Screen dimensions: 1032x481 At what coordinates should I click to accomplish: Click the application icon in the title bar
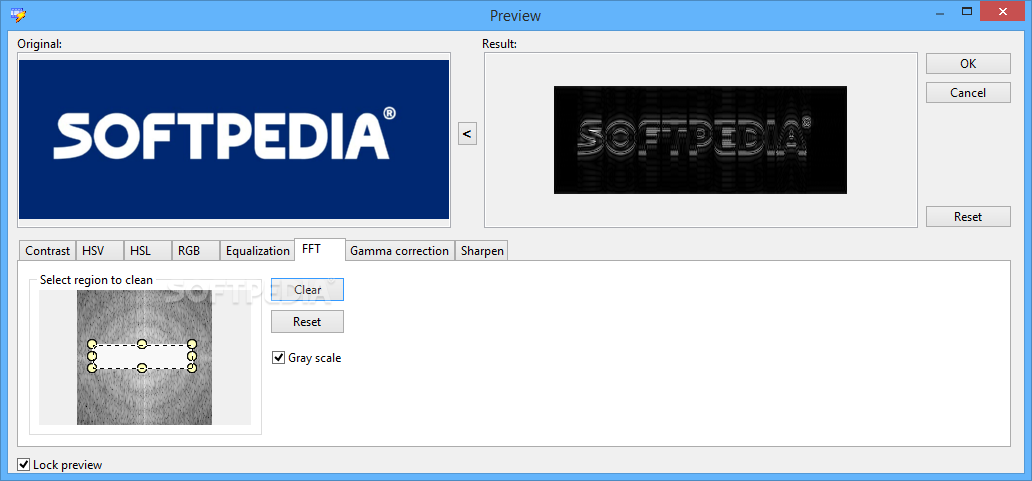pyautogui.click(x=18, y=14)
